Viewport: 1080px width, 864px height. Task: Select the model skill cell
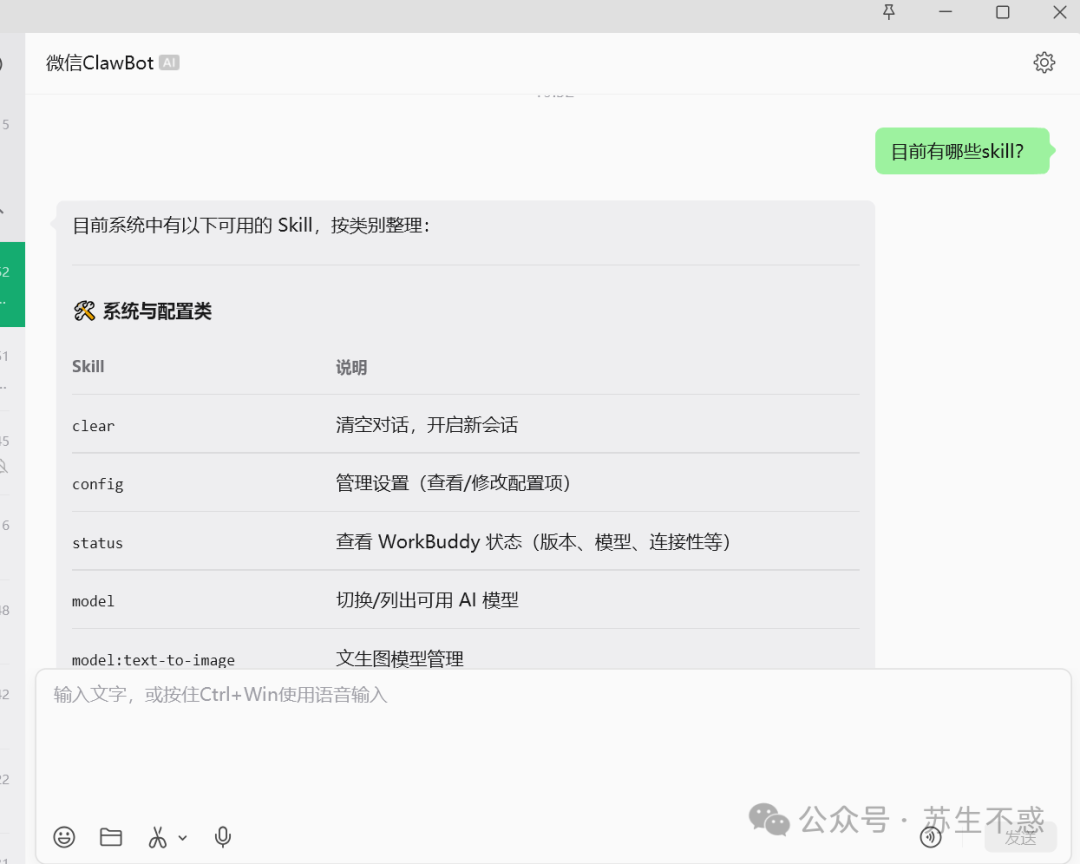tap(93, 601)
